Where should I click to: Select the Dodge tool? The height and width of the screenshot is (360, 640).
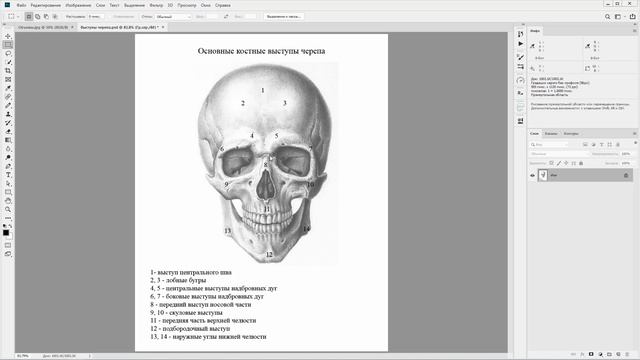(x=8, y=157)
